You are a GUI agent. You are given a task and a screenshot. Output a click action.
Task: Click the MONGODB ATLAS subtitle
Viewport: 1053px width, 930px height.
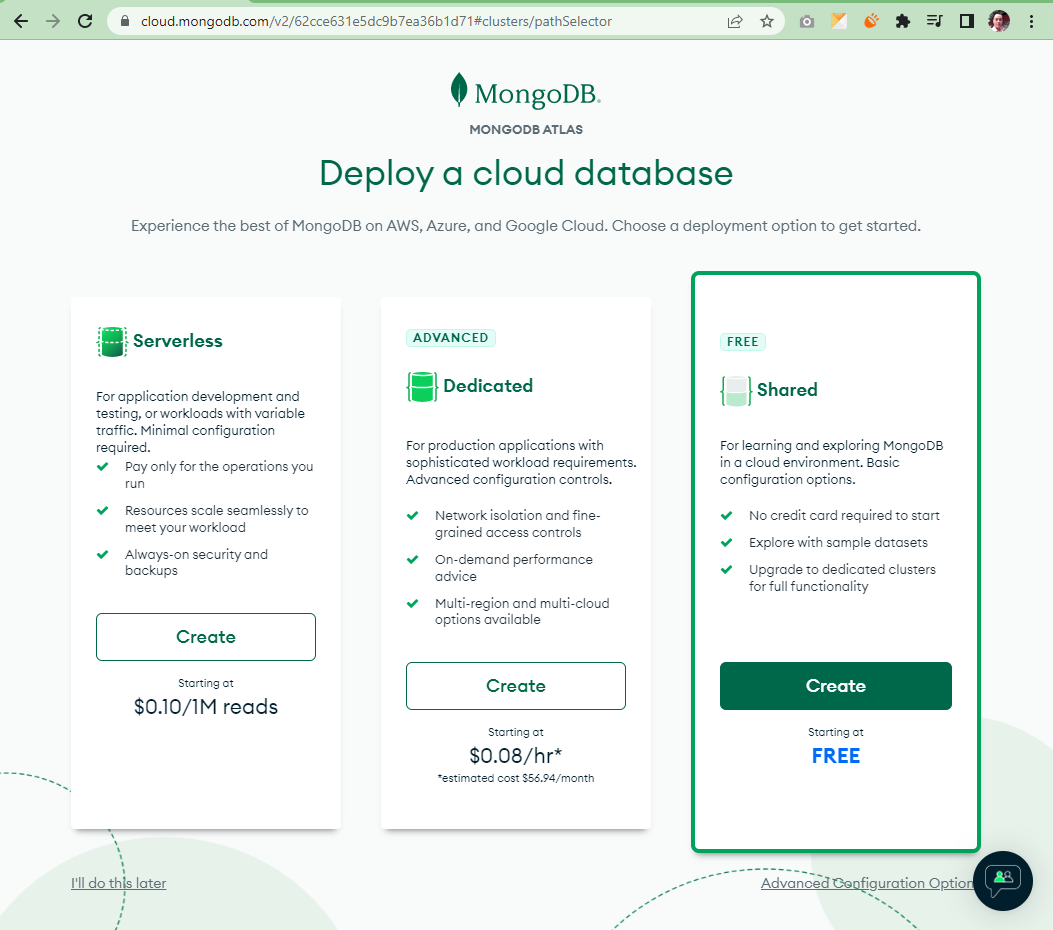pos(526,130)
